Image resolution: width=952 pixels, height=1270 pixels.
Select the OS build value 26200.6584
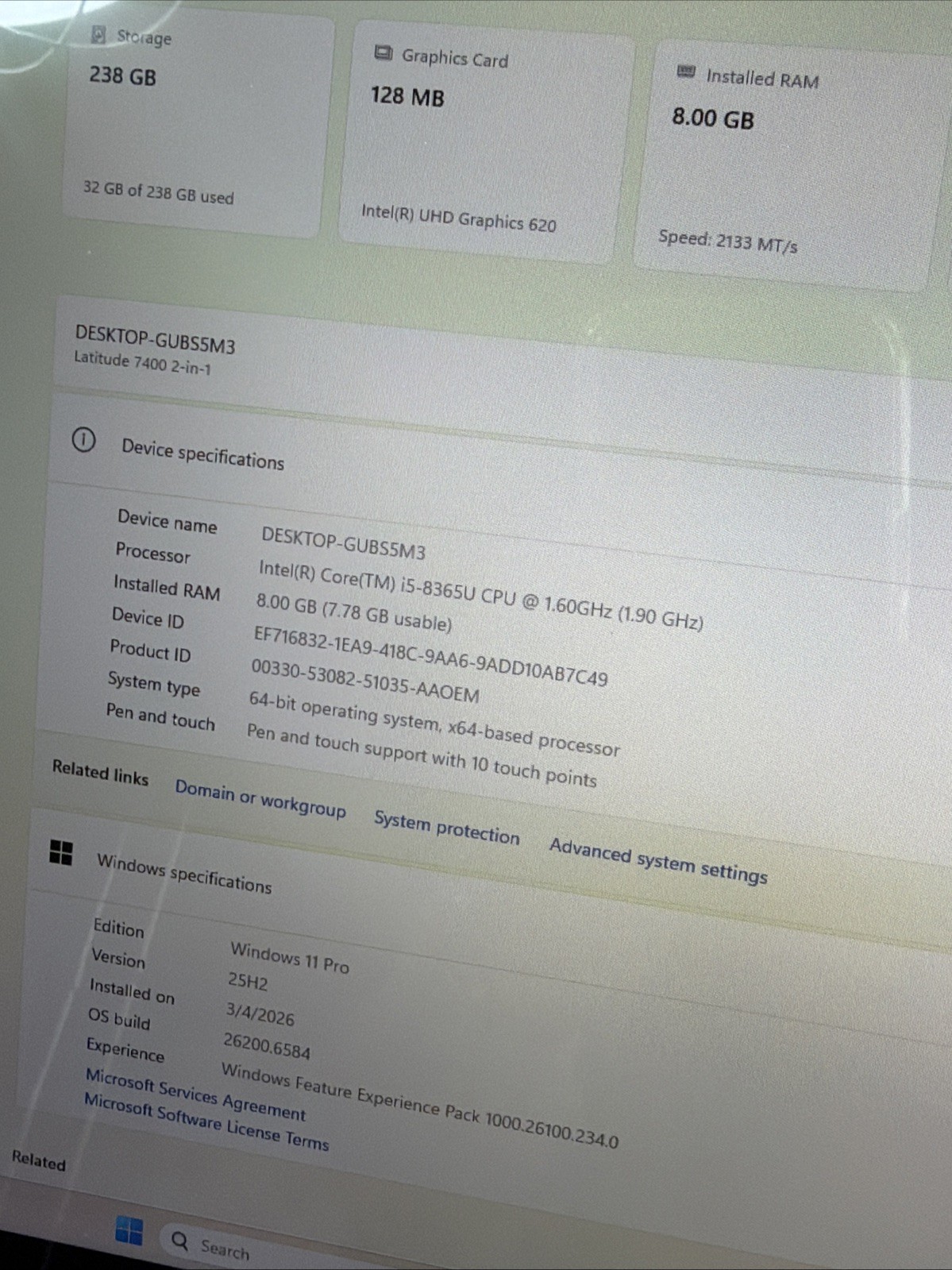pyautogui.click(x=267, y=1045)
